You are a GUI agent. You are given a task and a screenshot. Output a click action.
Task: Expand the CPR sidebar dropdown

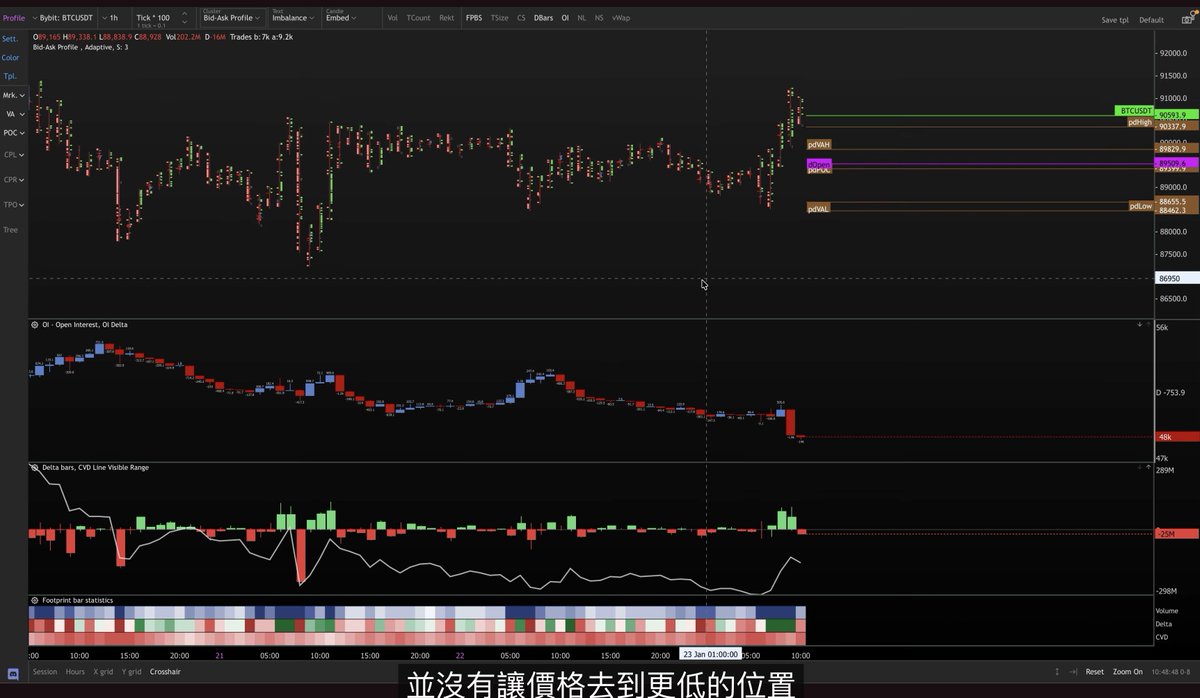[13, 180]
